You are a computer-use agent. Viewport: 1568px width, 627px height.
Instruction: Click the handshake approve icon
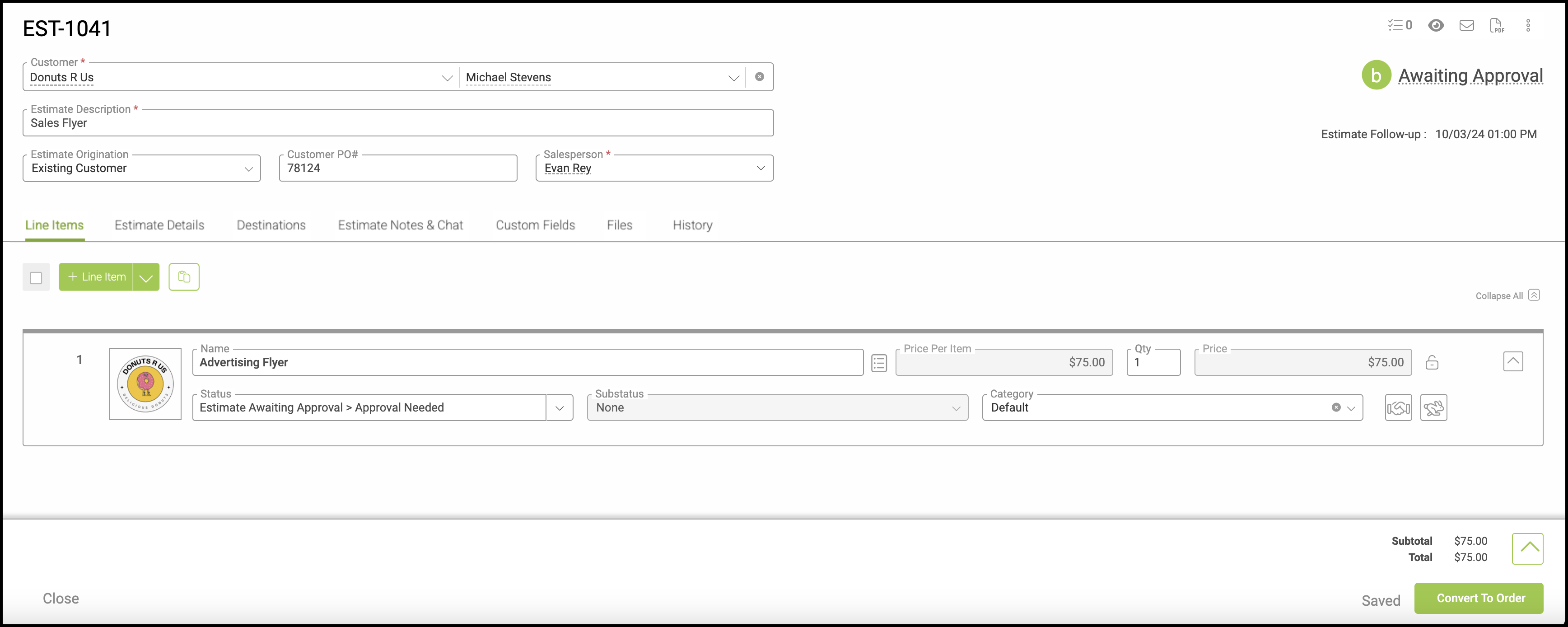click(1398, 408)
